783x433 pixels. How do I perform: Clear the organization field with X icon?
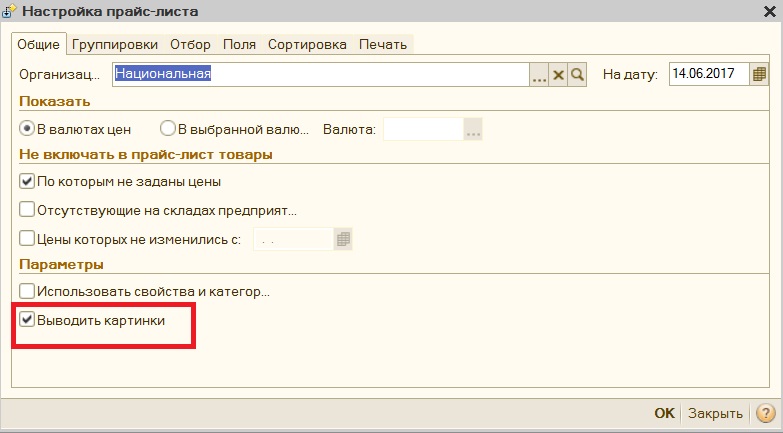pyautogui.click(x=558, y=75)
